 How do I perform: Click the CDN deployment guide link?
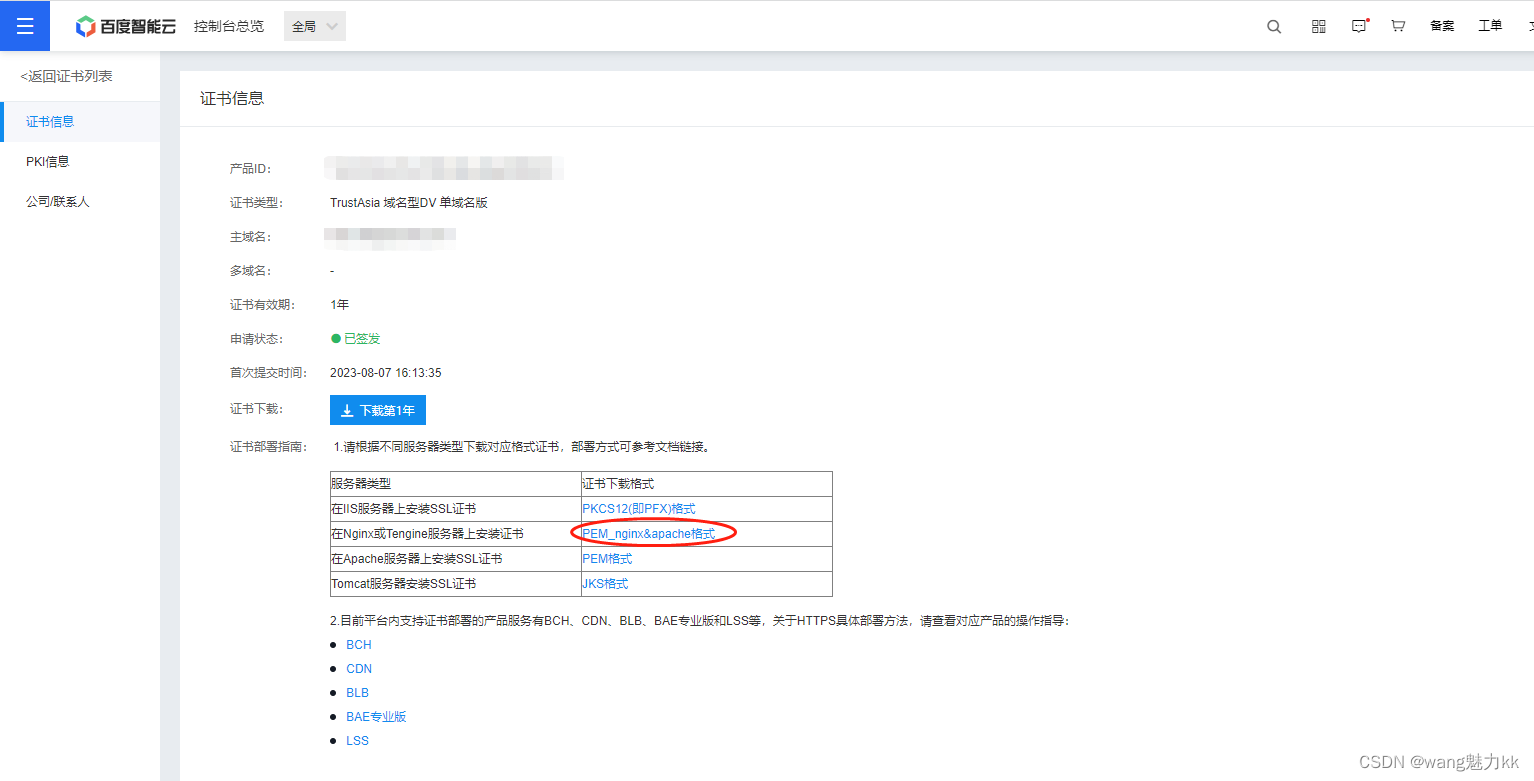point(358,668)
